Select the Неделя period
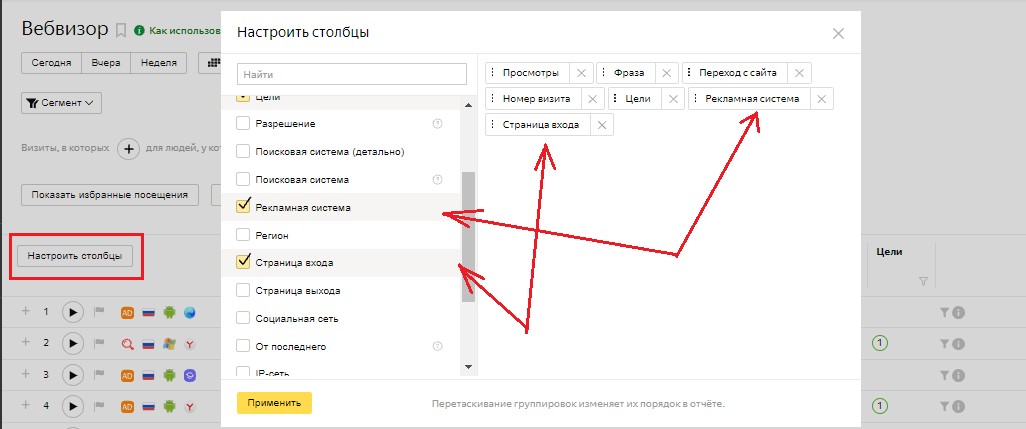This screenshot has height=429, width=1026. (x=158, y=63)
